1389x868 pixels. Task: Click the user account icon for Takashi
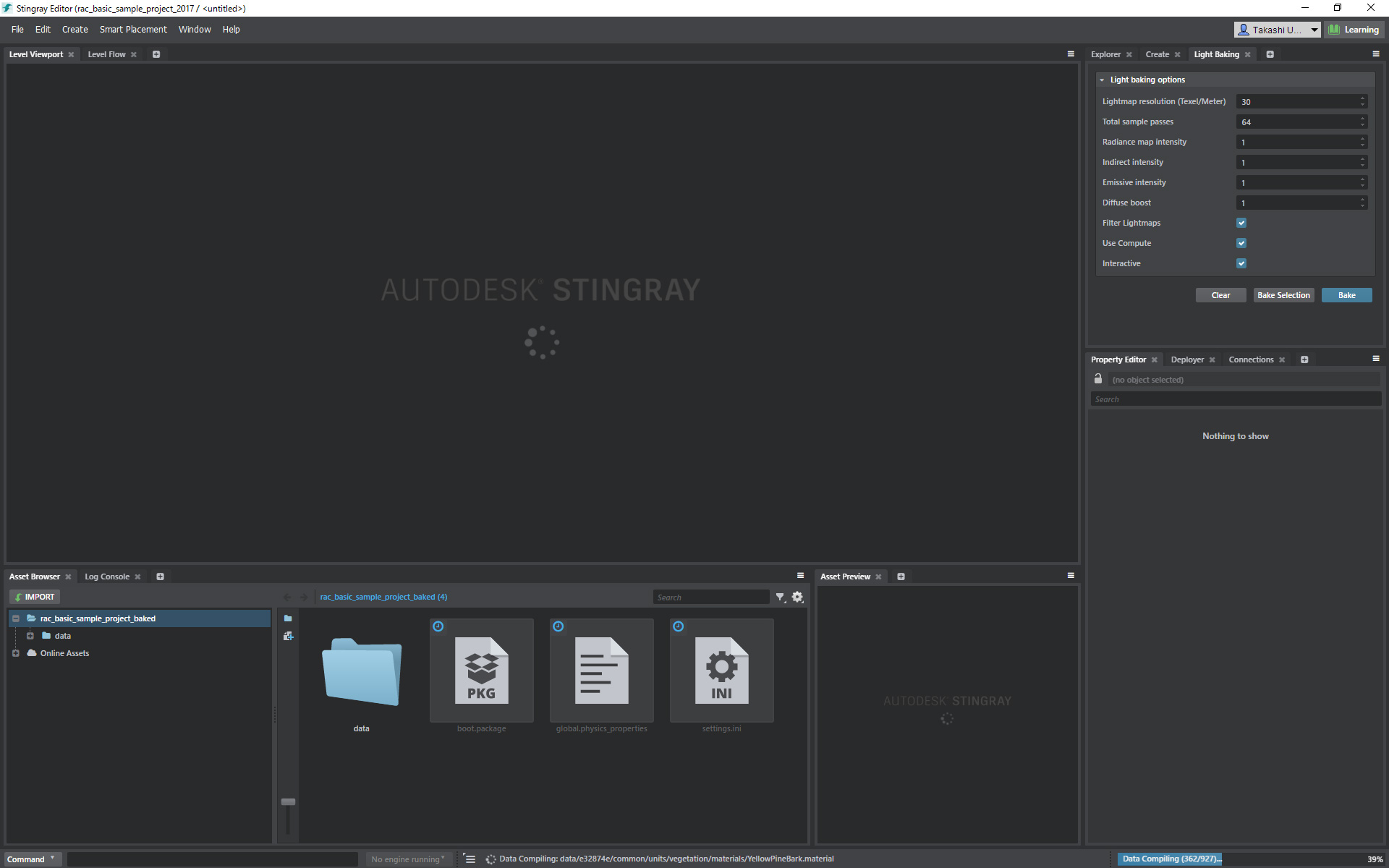pyautogui.click(x=1244, y=30)
